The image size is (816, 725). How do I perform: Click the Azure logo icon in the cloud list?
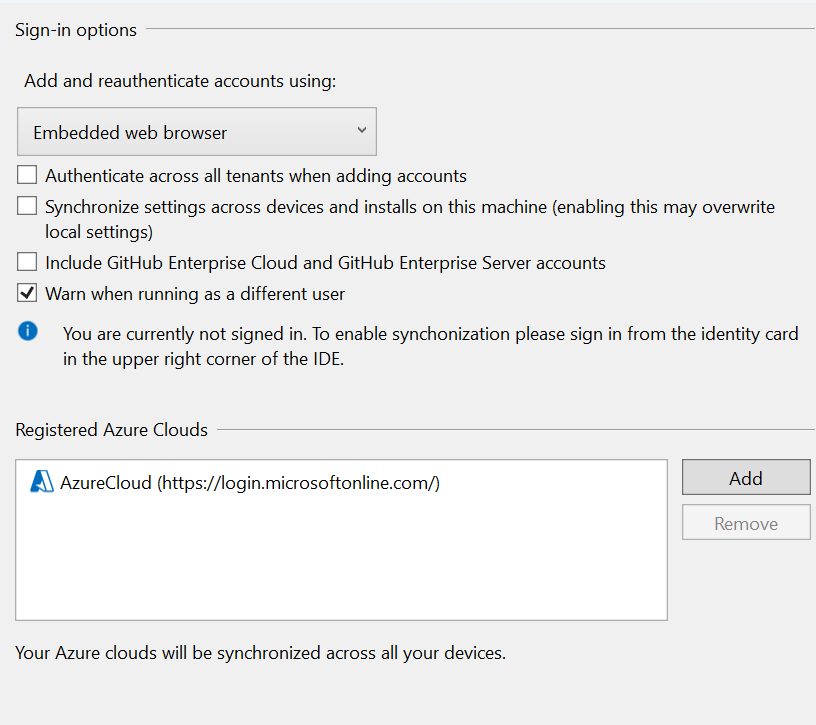coord(42,482)
